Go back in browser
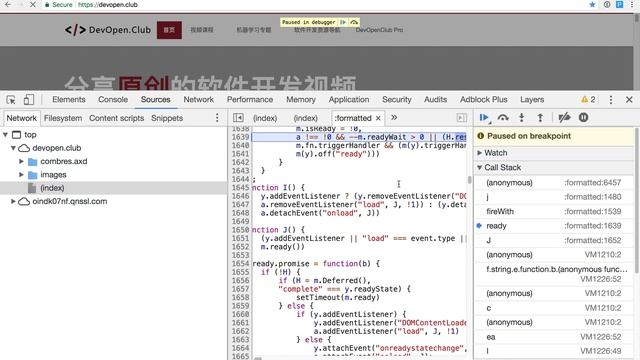This screenshot has width=640, height=360. (8, 4)
